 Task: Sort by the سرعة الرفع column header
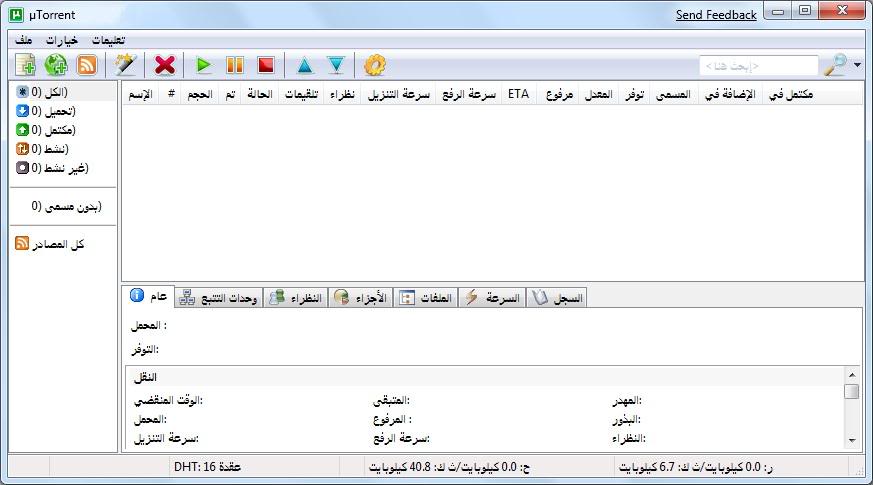(469, 95)
